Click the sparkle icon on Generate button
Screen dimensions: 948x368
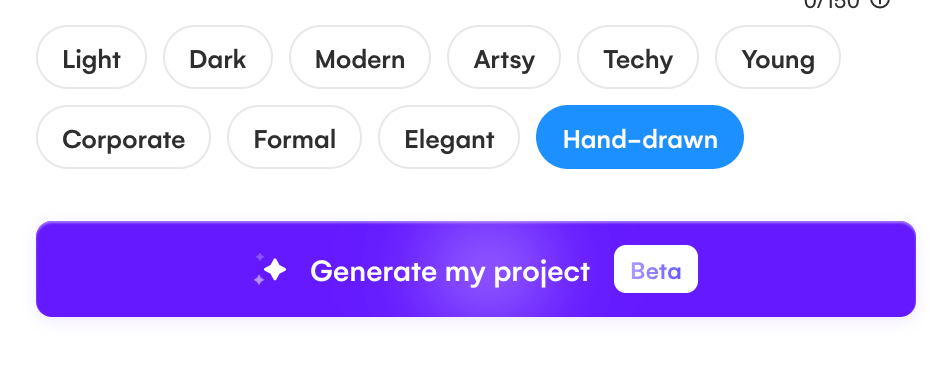click(x=270, y=270)
